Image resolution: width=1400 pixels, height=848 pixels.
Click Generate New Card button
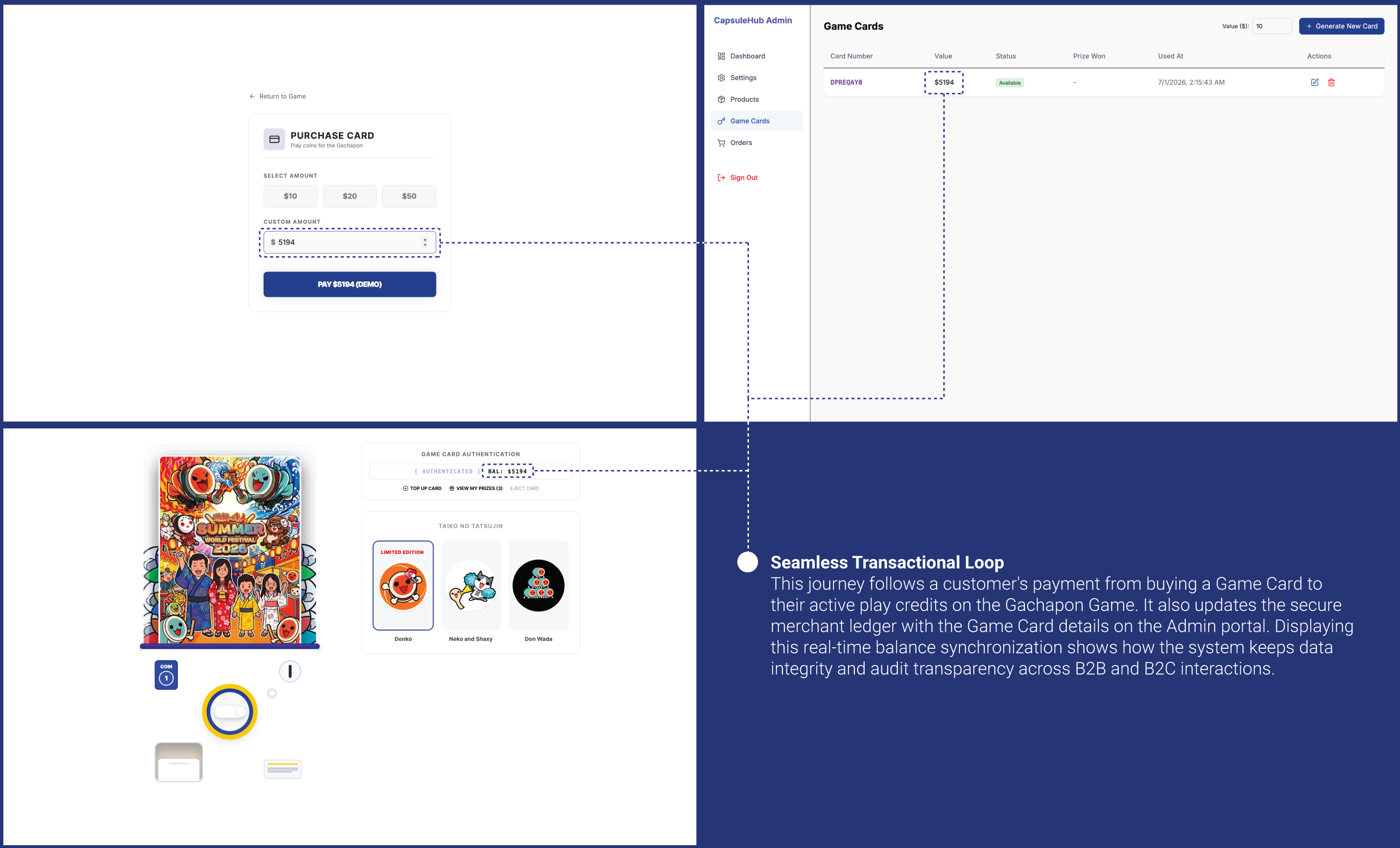(x=1342, y=26)
